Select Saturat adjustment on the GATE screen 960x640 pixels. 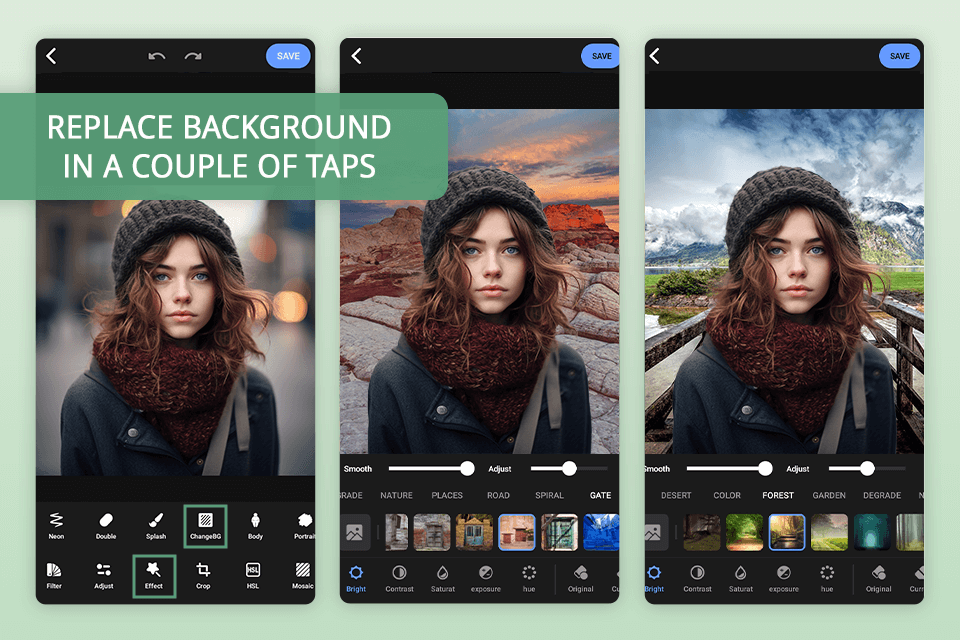click(x=443, y=579)
